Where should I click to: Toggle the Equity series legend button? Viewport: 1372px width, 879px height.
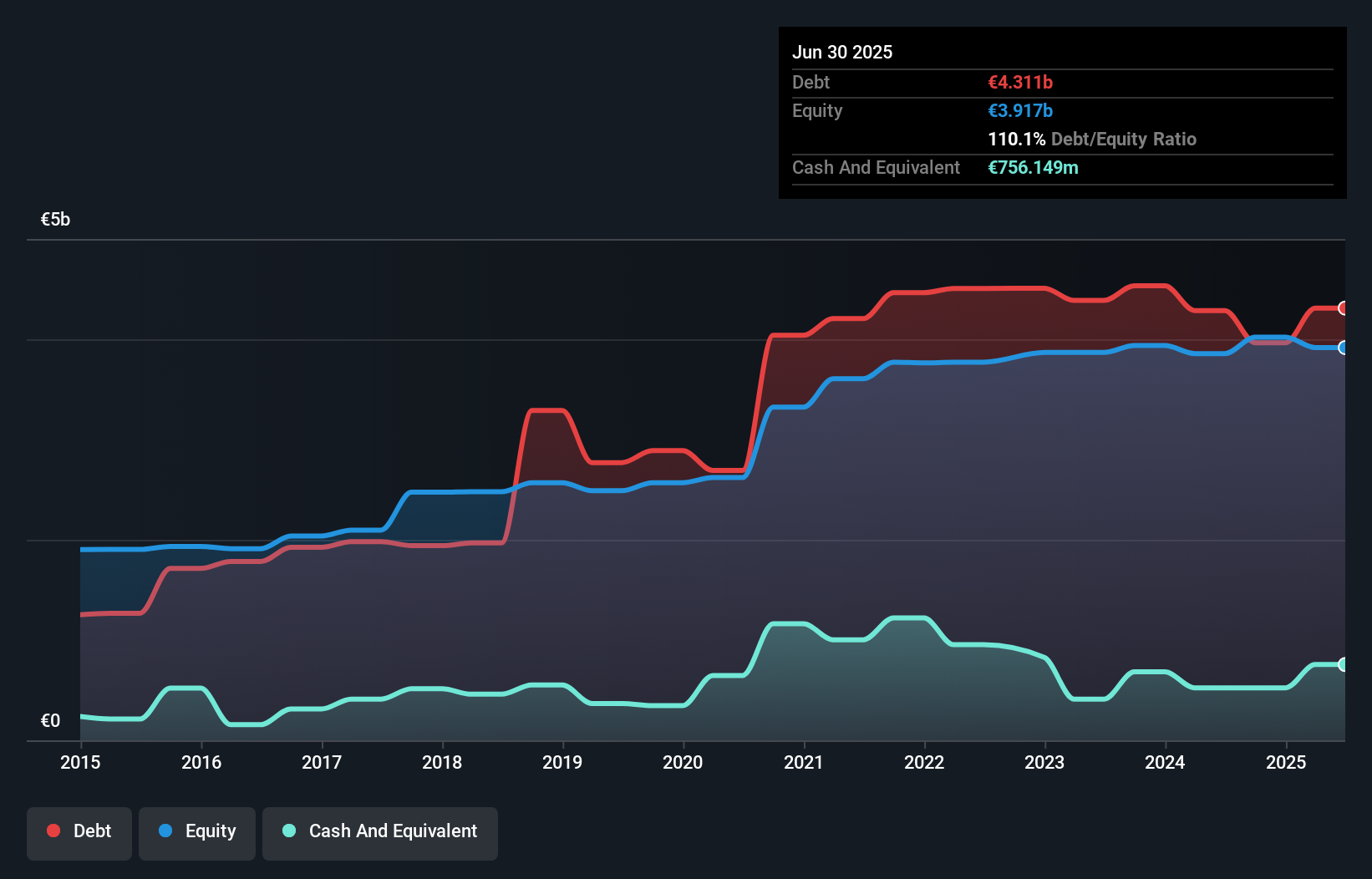click(x=197, y=833)
